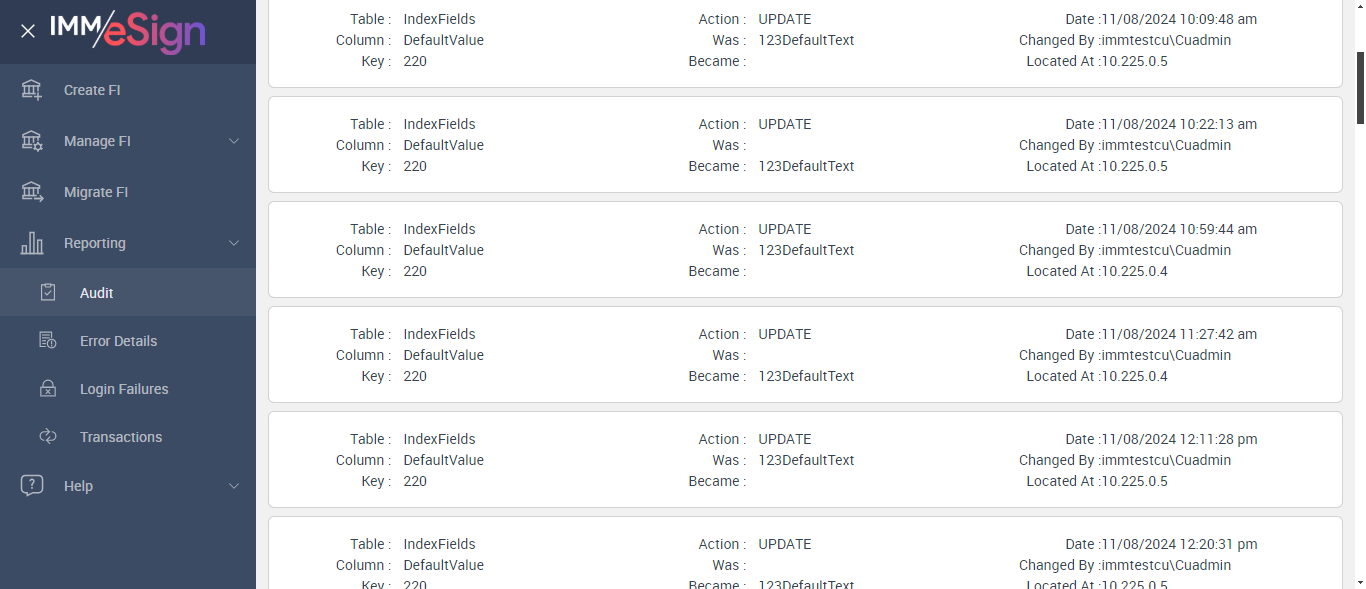Screen dimensions: 1366x589
Task: Collapse the Reporting section chevron
Action: (234, 243)
